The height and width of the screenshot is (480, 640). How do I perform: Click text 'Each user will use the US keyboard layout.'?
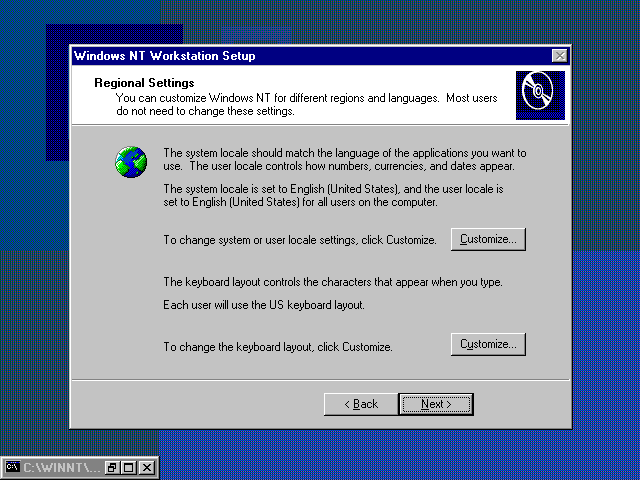click(264, 305)
